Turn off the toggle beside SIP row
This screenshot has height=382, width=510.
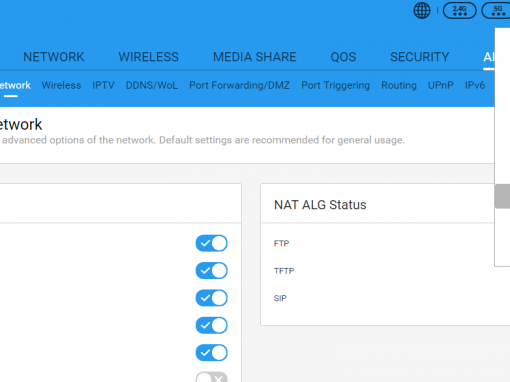[x=212, y=298]
